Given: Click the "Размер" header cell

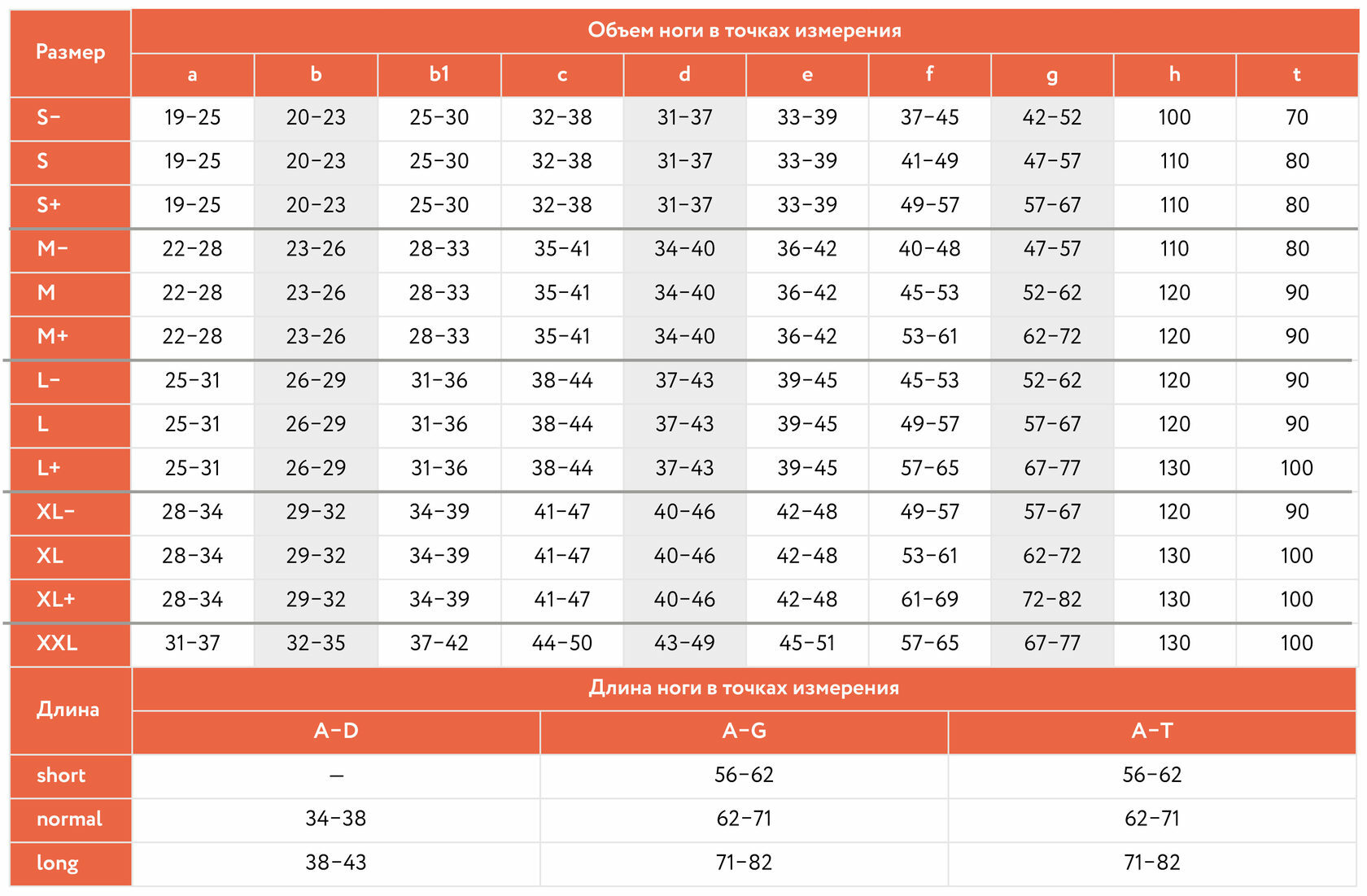Looking at the screenshot, I should [71, 53].
